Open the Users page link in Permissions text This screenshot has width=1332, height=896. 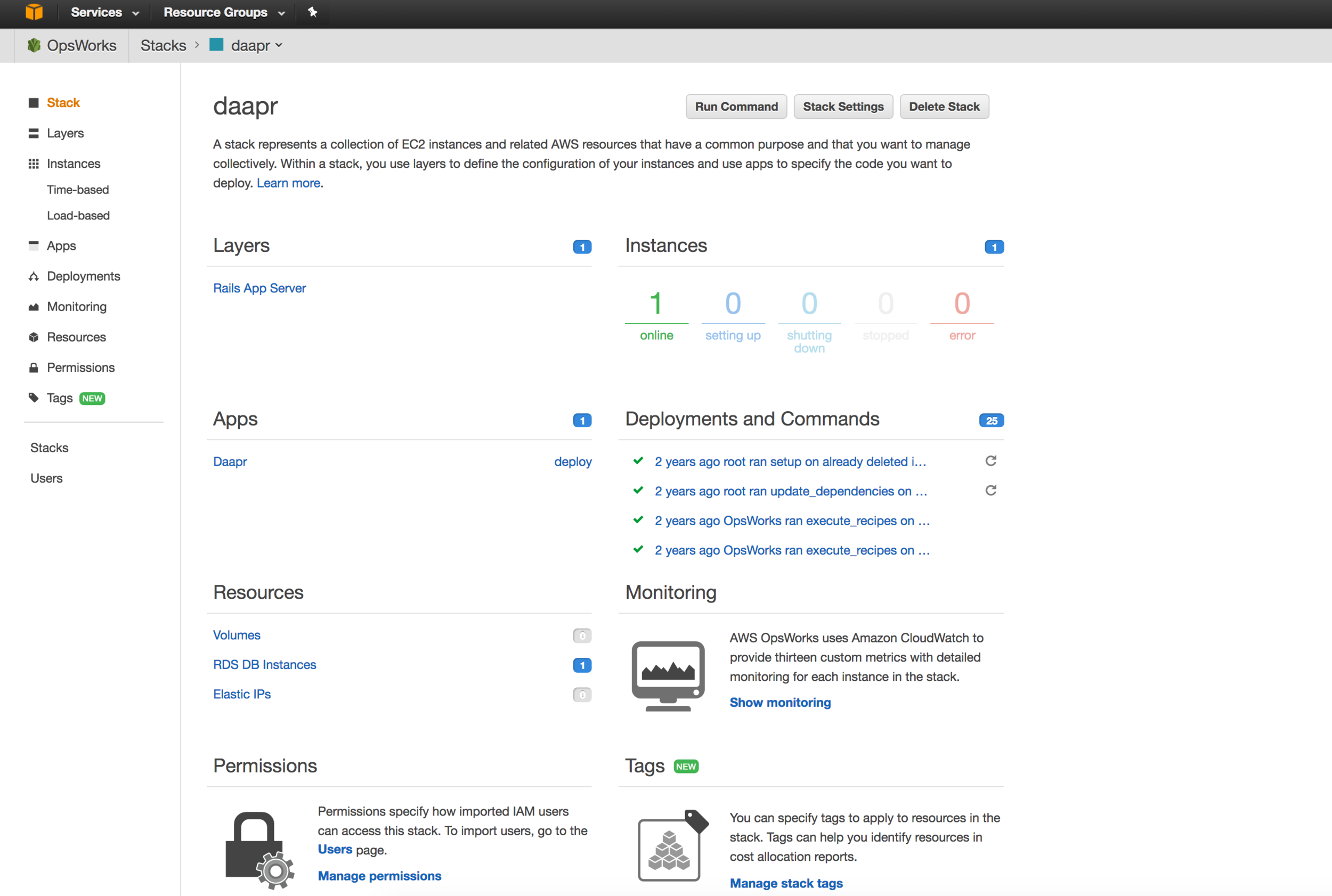335,849
